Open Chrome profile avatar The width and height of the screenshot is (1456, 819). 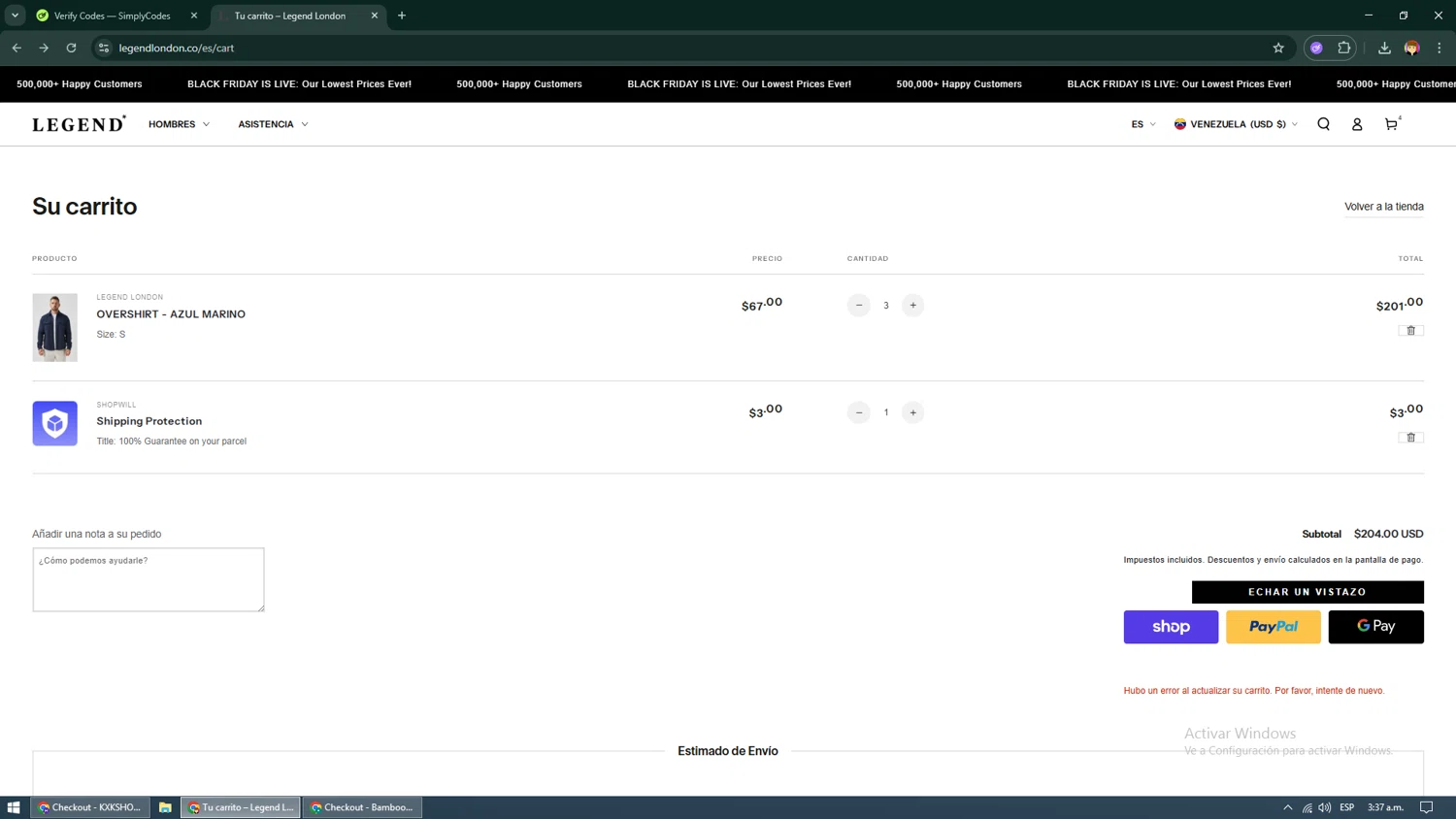1412,48
